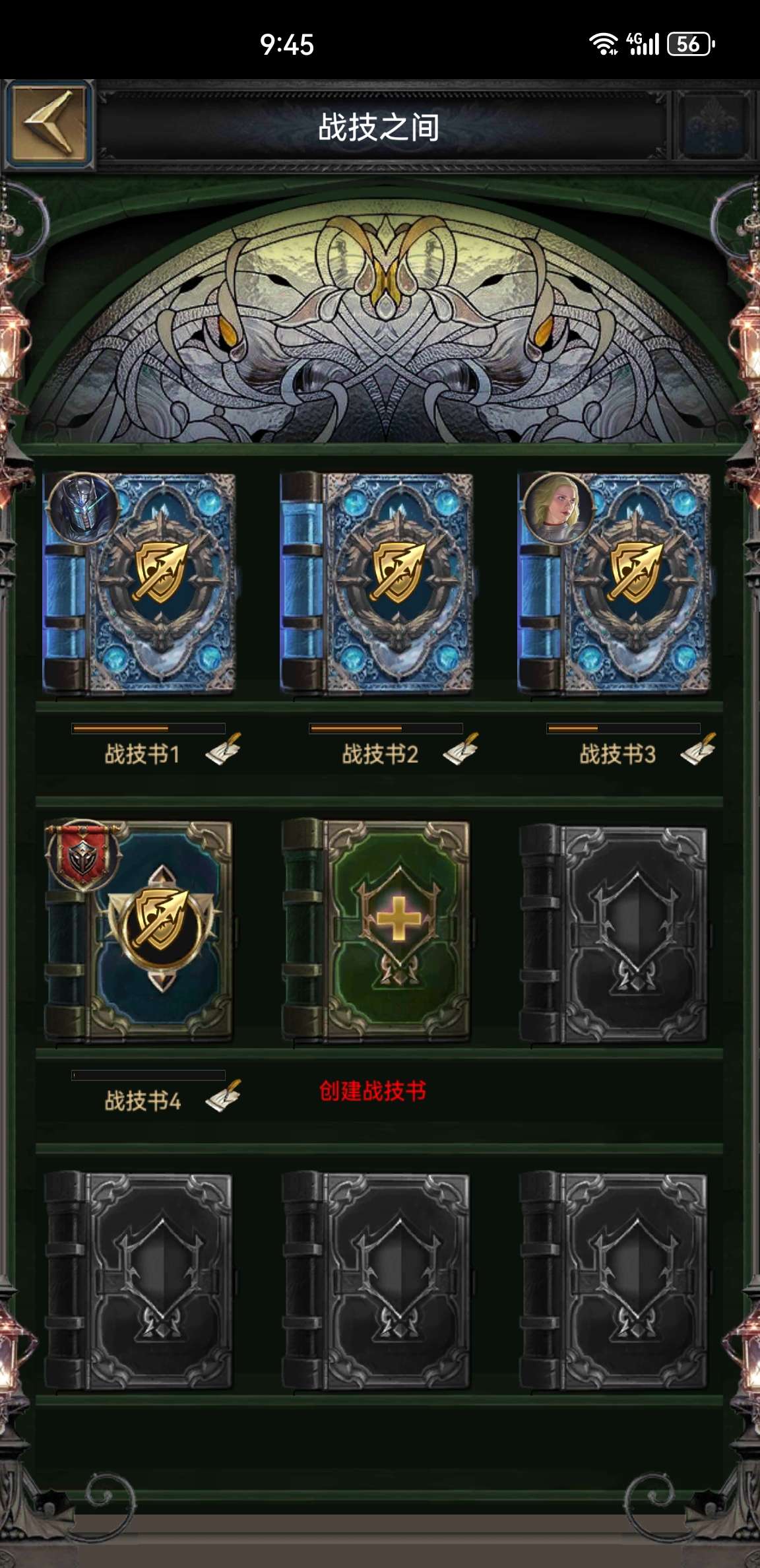Click edit quill icon beside 战技书4

point(223,1096)
